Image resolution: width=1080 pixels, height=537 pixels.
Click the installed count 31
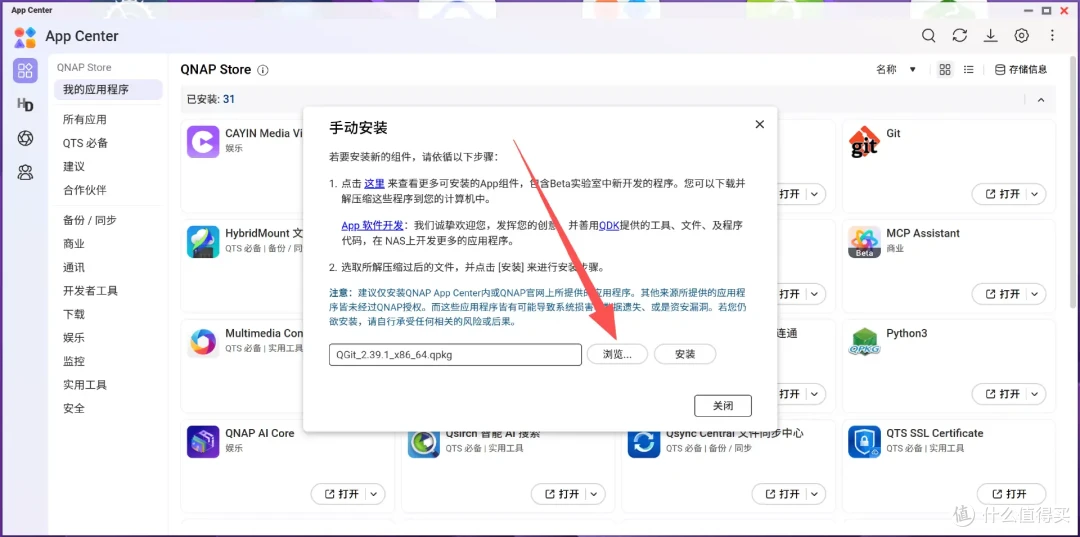click(x=229, y=99)
